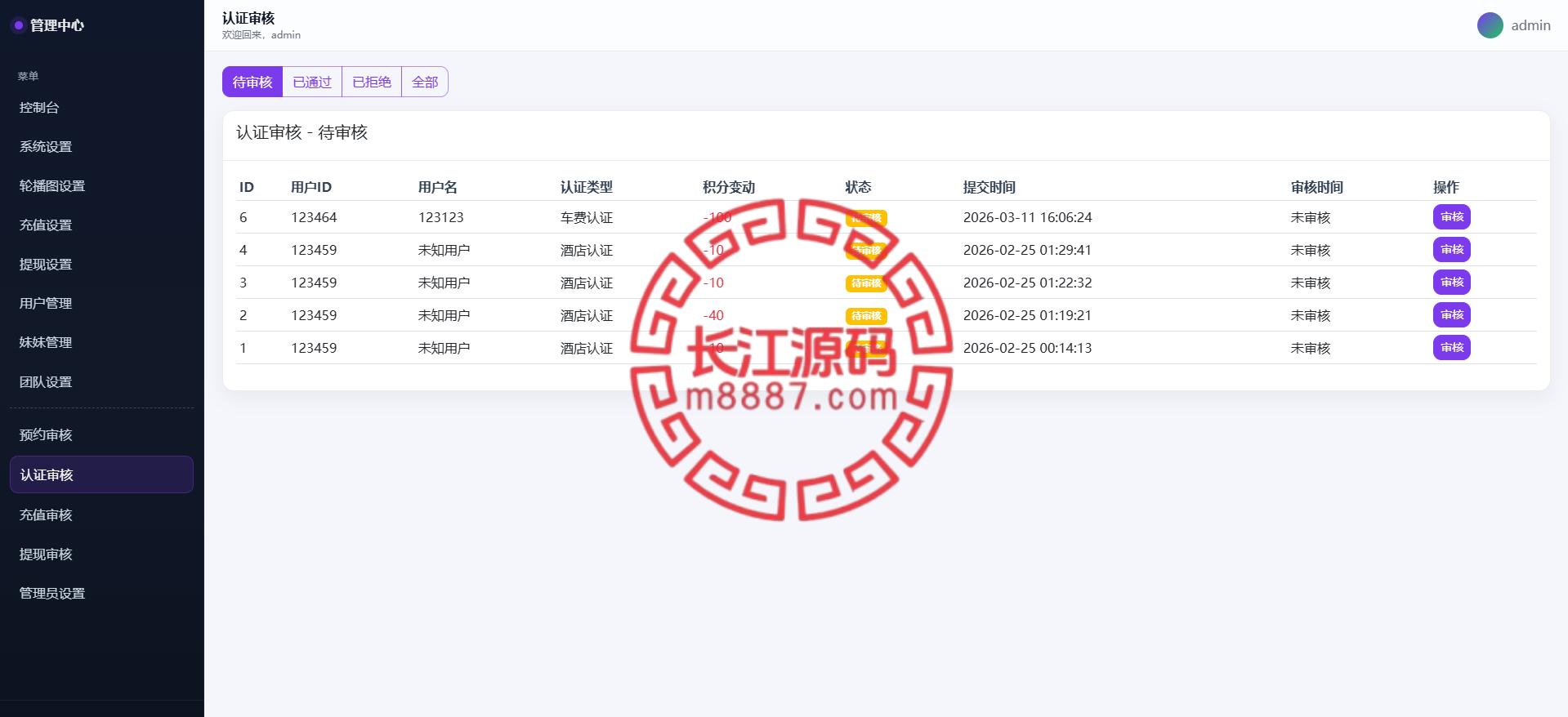Viewport: 1568px width, 717px height.
Task: Switch to the 已通过 tab
Action: click(x=312, y=82)
